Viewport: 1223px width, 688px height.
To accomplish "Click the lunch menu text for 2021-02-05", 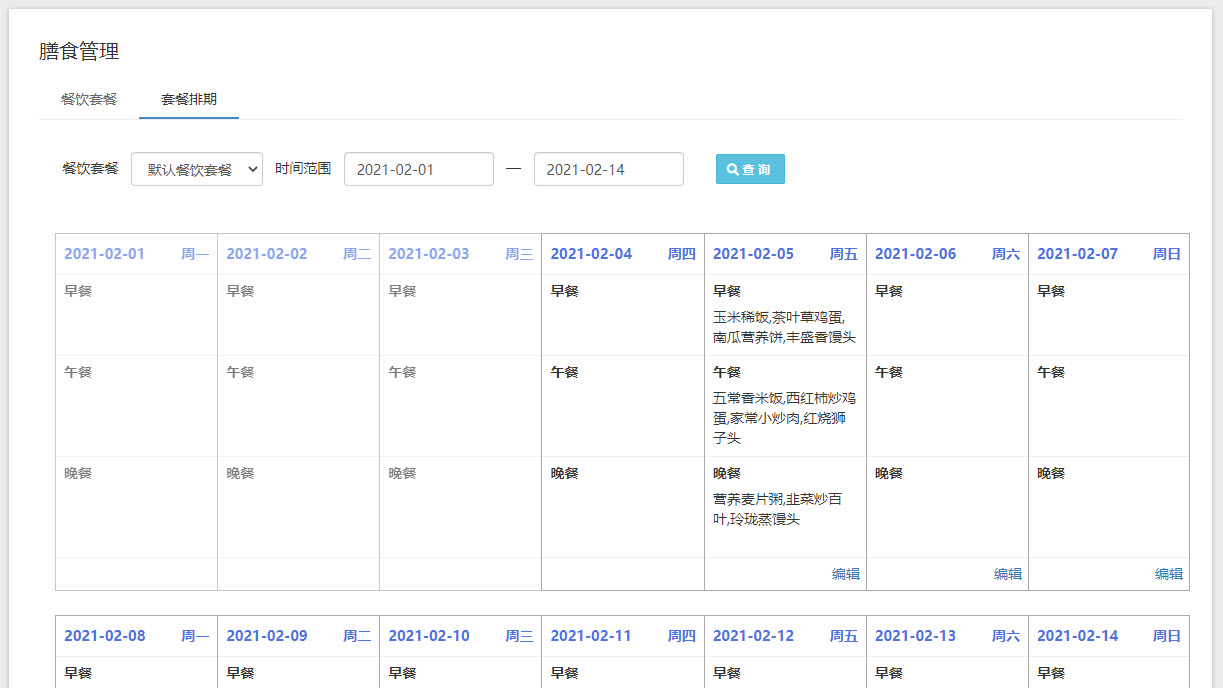I will pos(784,418).
